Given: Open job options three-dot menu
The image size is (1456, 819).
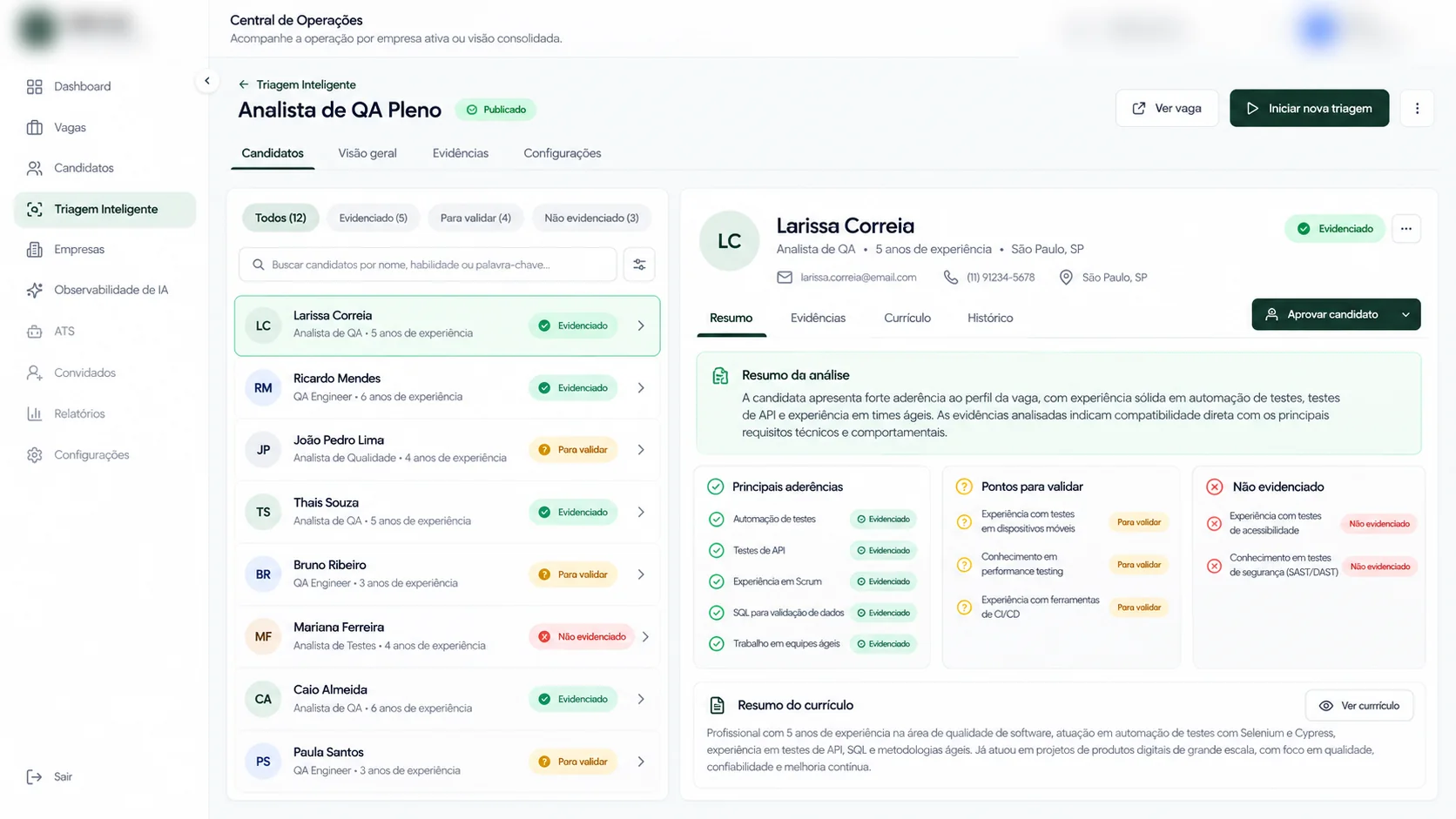Looking at the screenshot, I should (1417, 108).
